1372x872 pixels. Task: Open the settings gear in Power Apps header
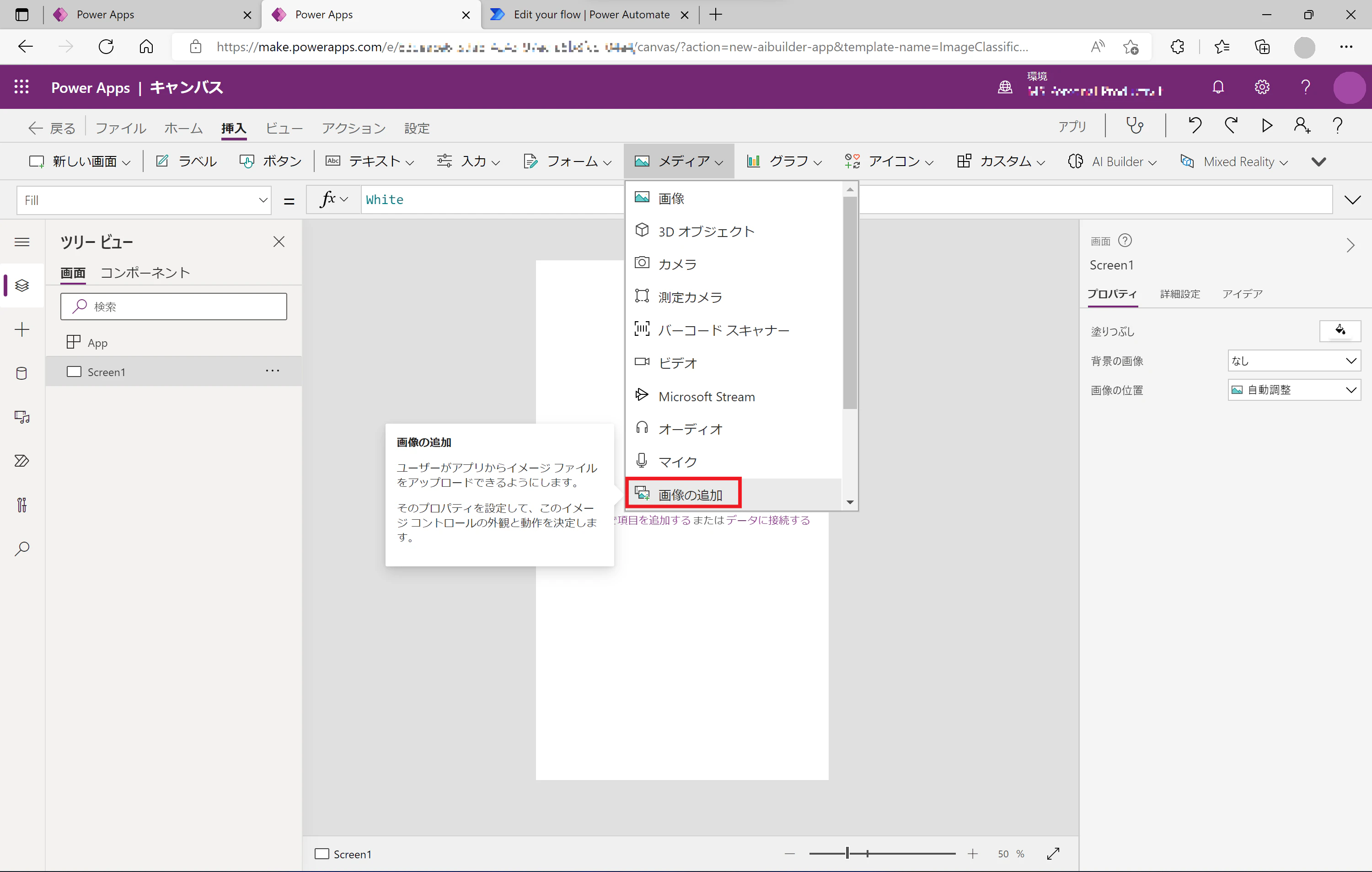[x=1262, y=87]
